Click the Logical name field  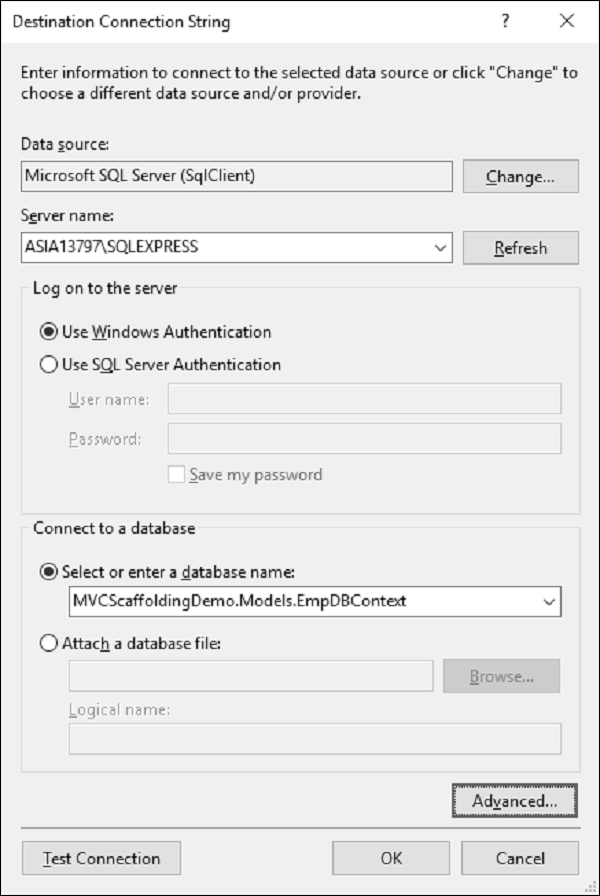pos(315,739)
